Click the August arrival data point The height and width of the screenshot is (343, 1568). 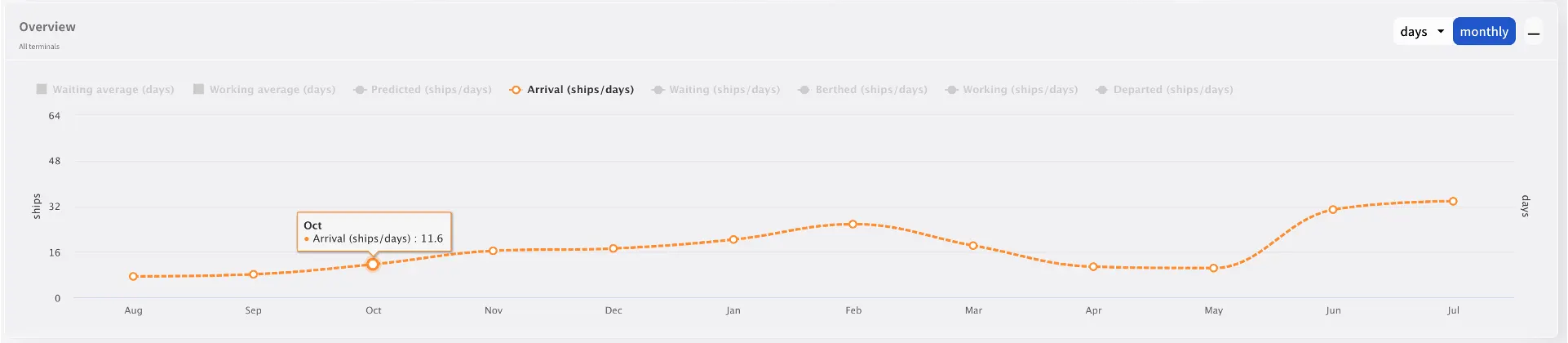click(x=134, y=277)
